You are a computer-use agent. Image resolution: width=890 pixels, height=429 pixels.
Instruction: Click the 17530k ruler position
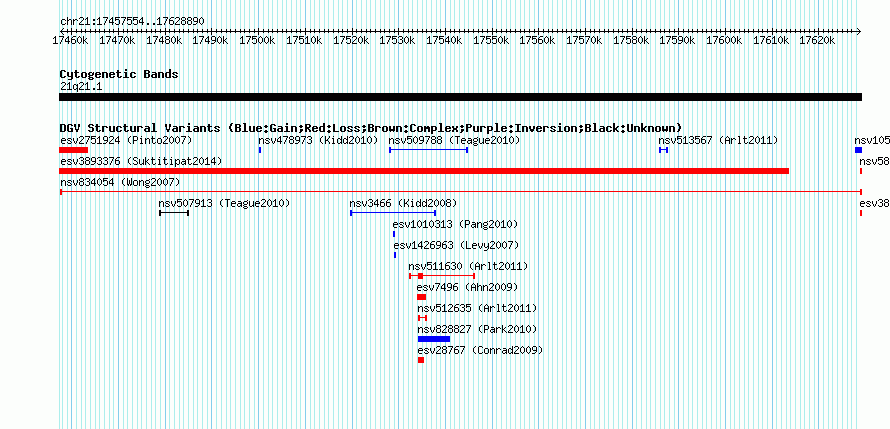397,40
